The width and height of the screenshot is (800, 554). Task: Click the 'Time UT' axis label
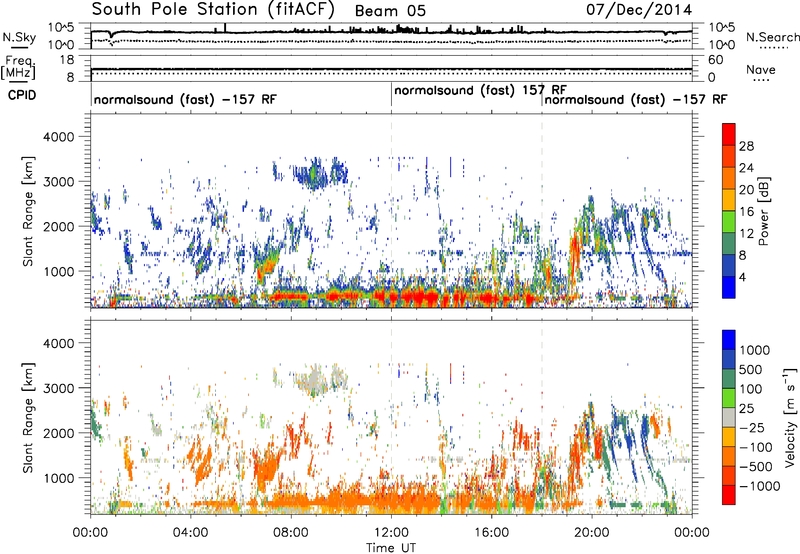(391, 548)
